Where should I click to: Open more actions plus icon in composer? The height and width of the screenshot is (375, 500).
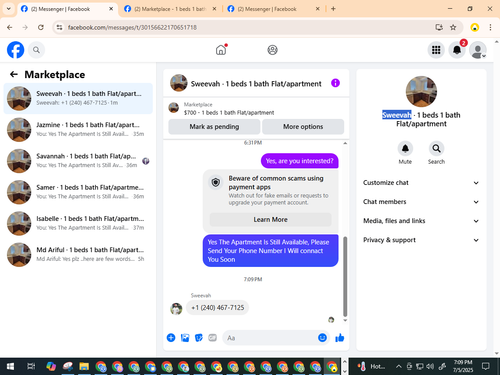tap(171, 338)
